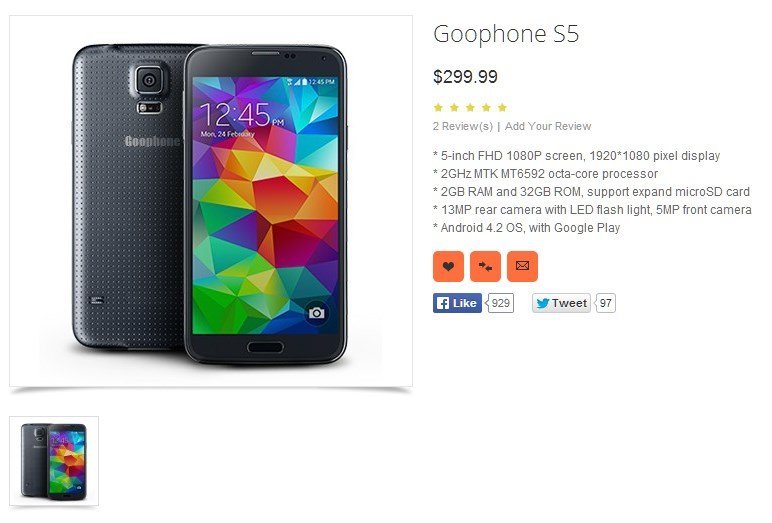
Task: Open the 2 Review(s) link
Action: coord(463,126)
